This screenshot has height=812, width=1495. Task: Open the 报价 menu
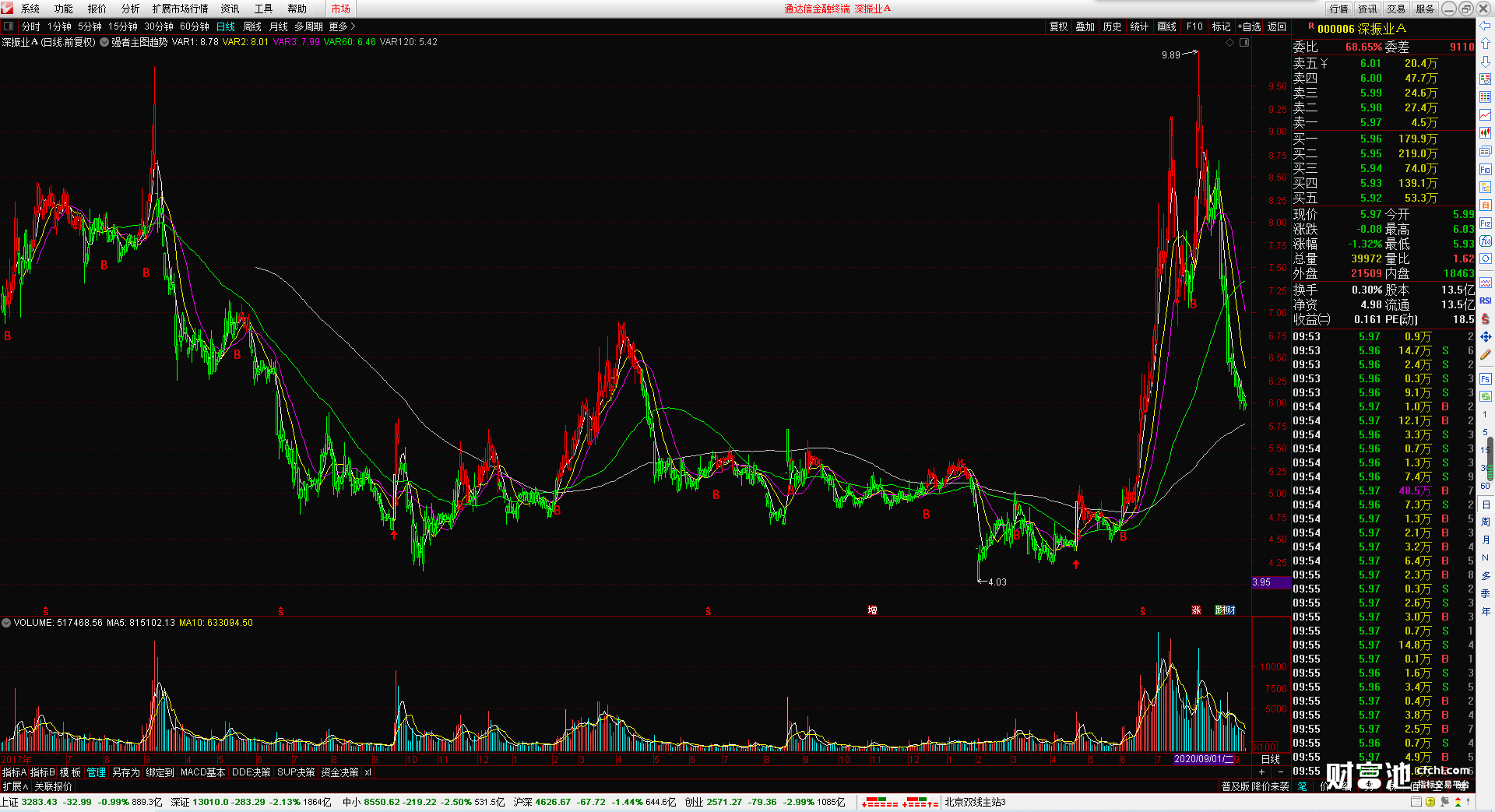(97, 9)
